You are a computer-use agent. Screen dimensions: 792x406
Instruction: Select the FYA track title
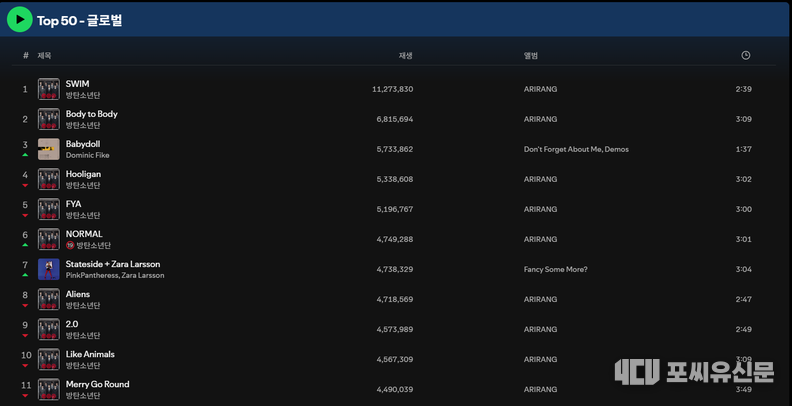click(x=73, y=204)
